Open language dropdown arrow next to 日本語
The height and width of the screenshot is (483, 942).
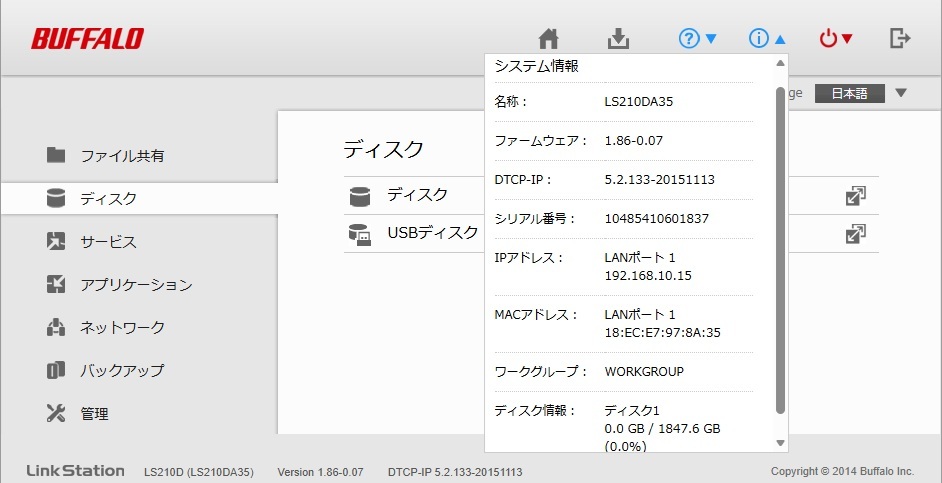click(x=900, y=93)
